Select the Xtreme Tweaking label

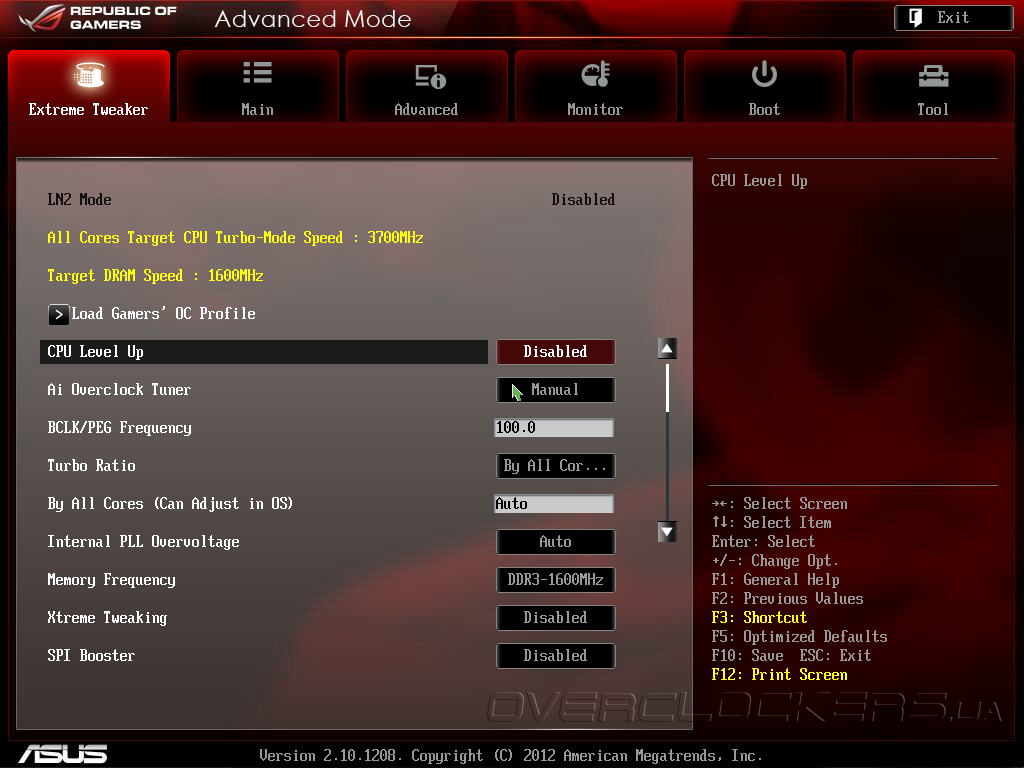tap(107, 618)
